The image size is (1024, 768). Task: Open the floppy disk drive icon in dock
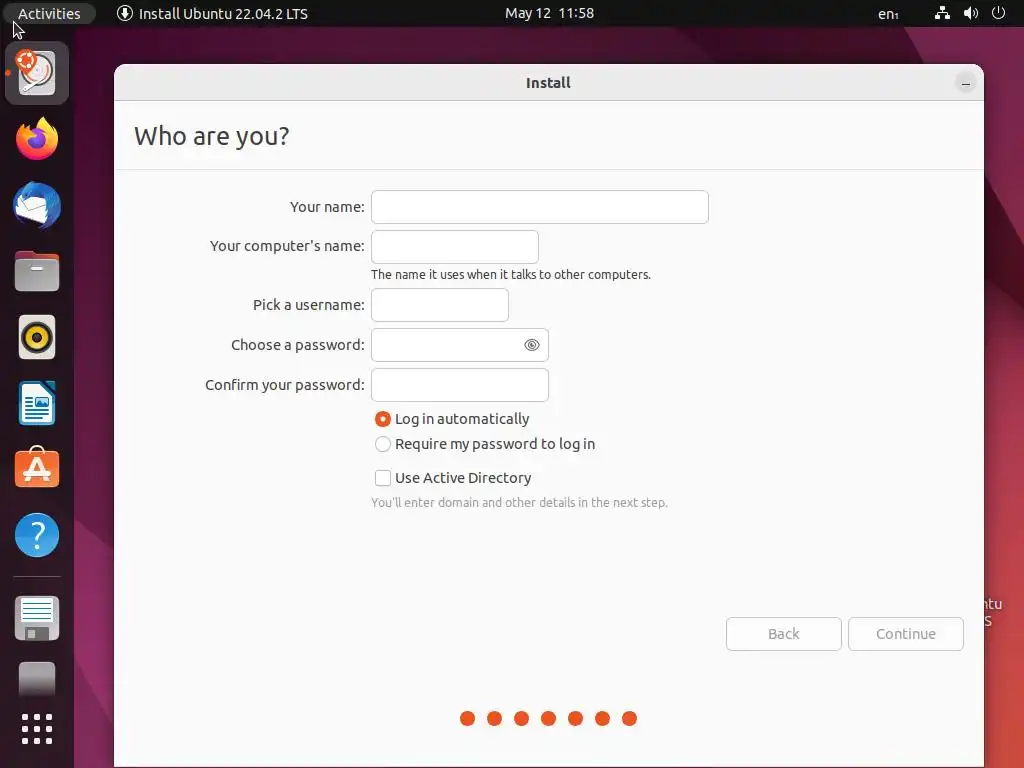[37, 618]
